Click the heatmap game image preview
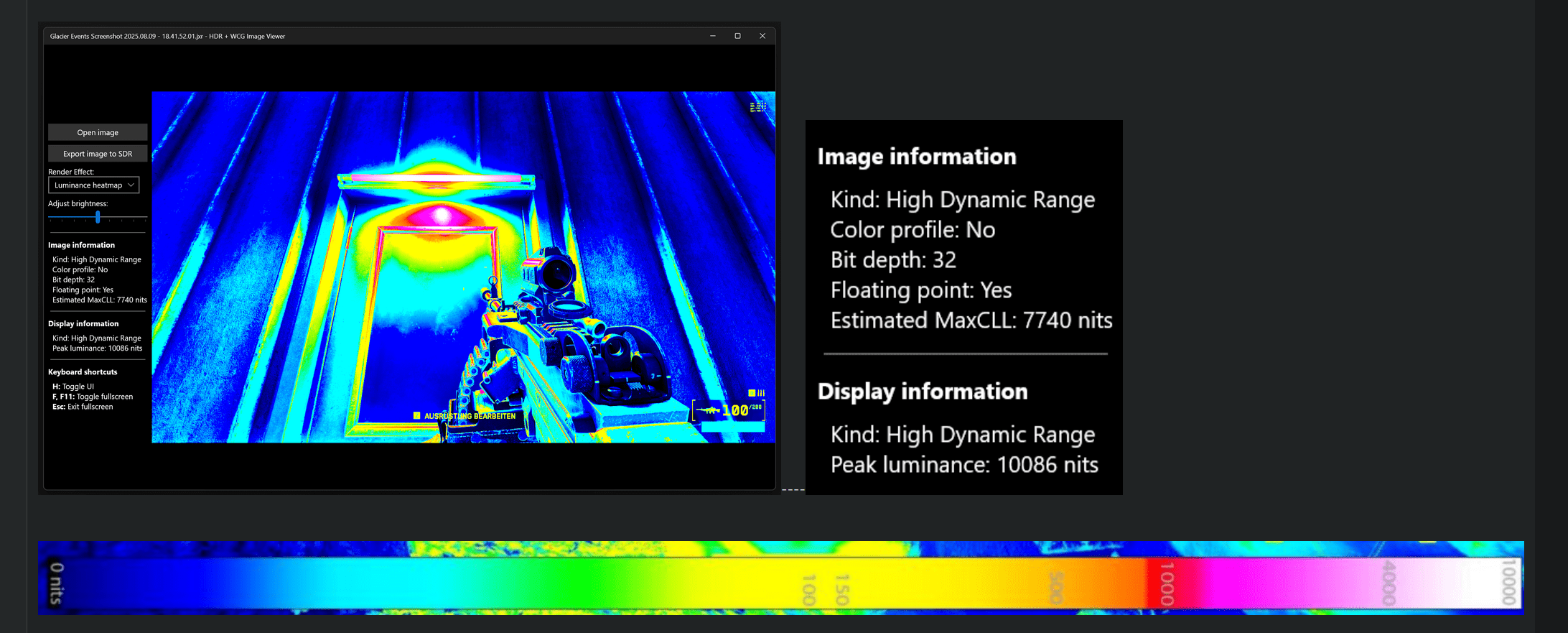 (x=463, y=267)
